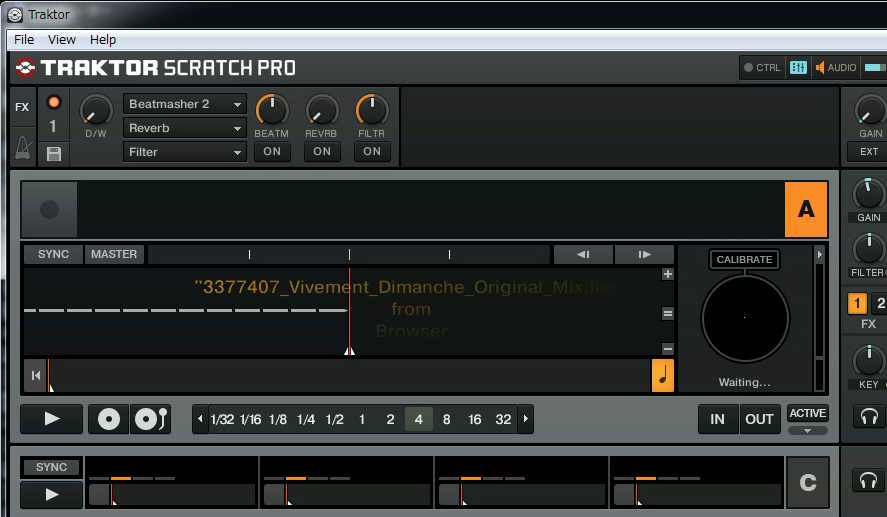
Task: Toggle the metronome icon below FX
Action: (x=23, y=148)
